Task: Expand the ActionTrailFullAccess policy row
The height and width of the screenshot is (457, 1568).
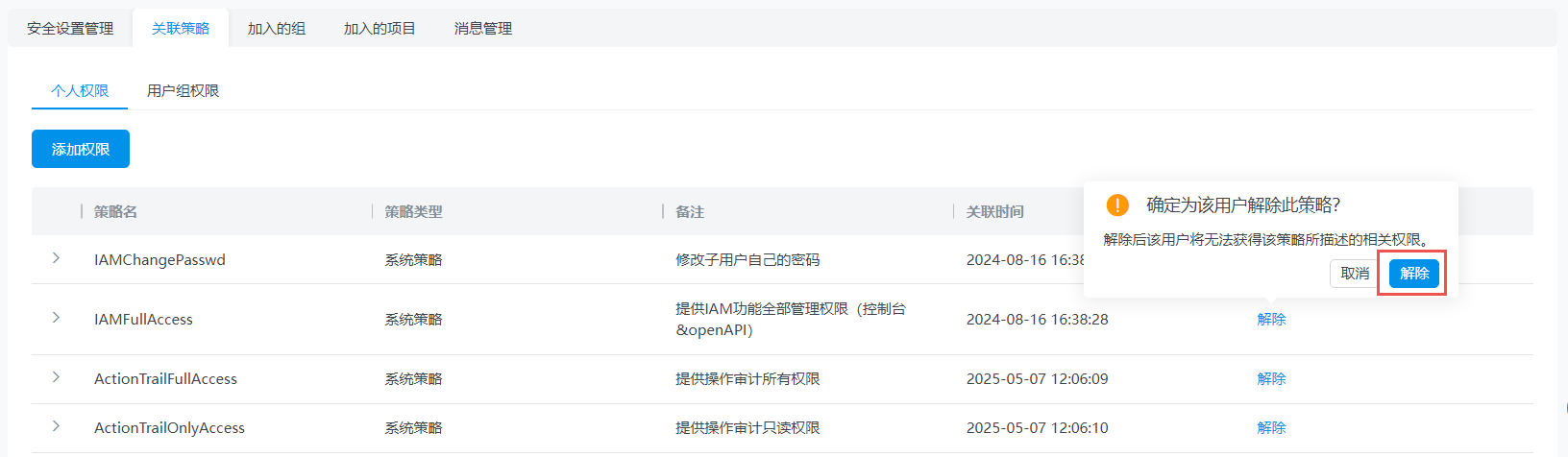Action: (56, 377)
